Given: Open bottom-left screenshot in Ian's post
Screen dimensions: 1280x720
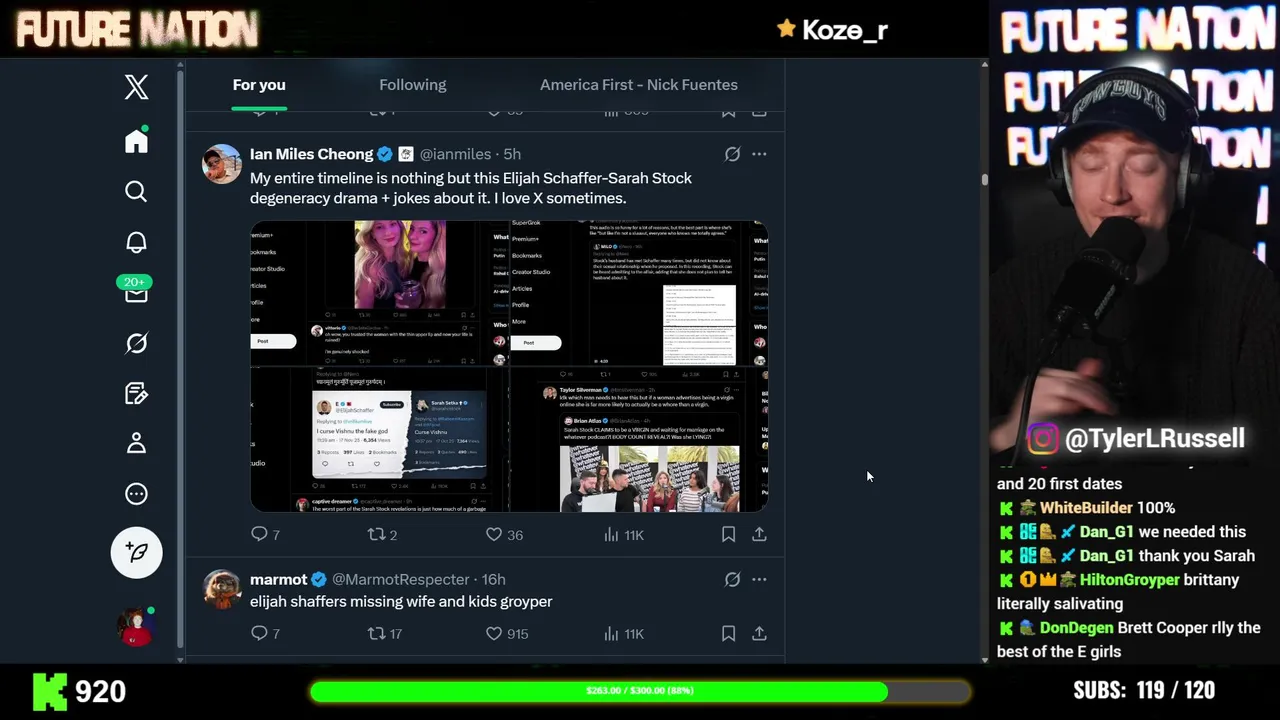Looking at the screenshot, I should (379, 440).
